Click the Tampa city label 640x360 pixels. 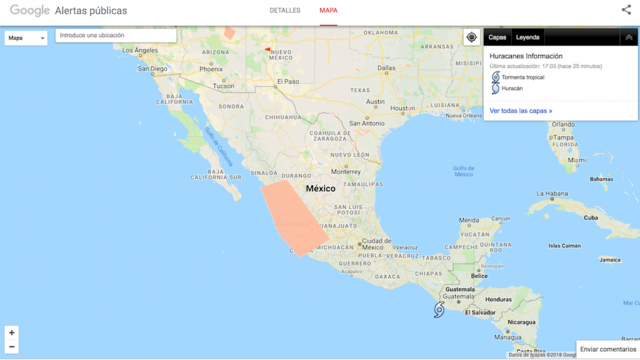tap(563, 138)
